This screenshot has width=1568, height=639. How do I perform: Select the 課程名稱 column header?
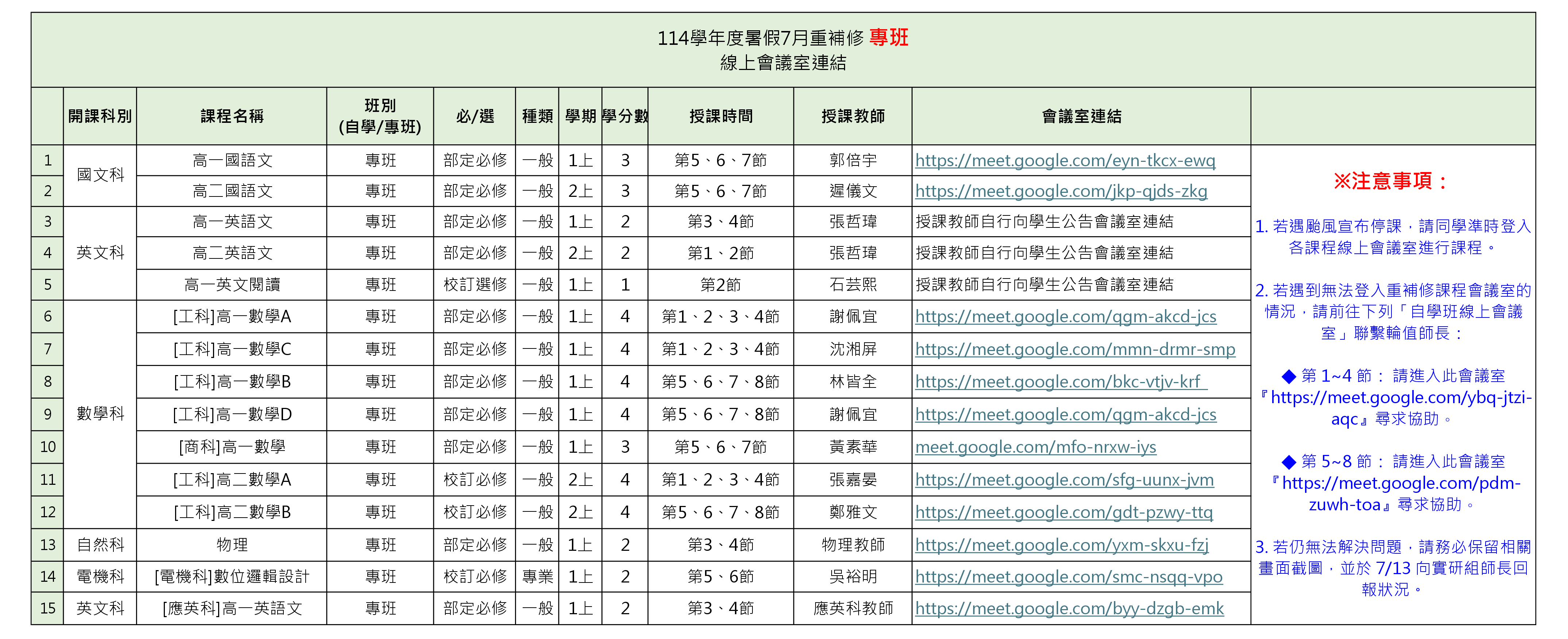tap(232, 116)
